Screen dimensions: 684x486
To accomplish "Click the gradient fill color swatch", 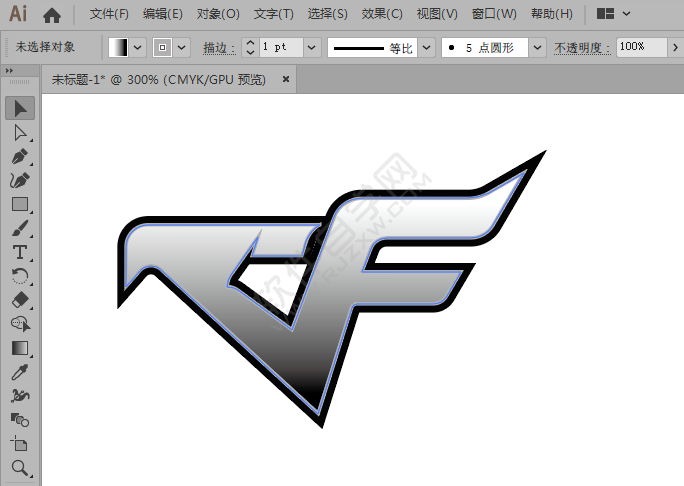I will point(119,48).
